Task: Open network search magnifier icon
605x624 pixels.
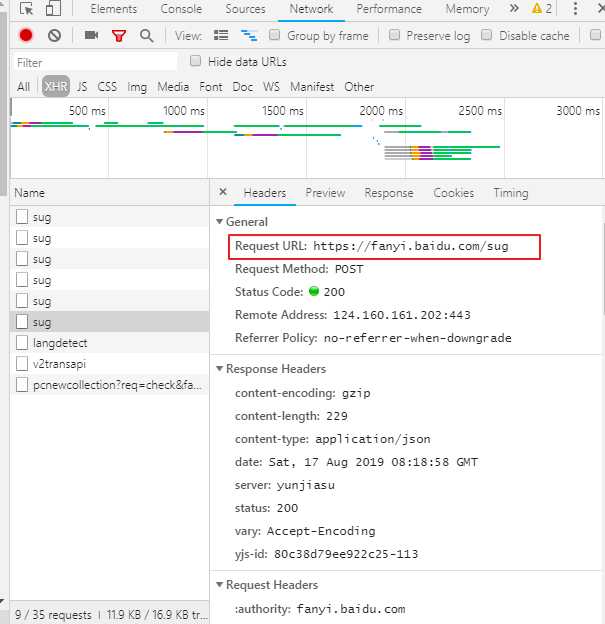Action: [x=146, y=36]
